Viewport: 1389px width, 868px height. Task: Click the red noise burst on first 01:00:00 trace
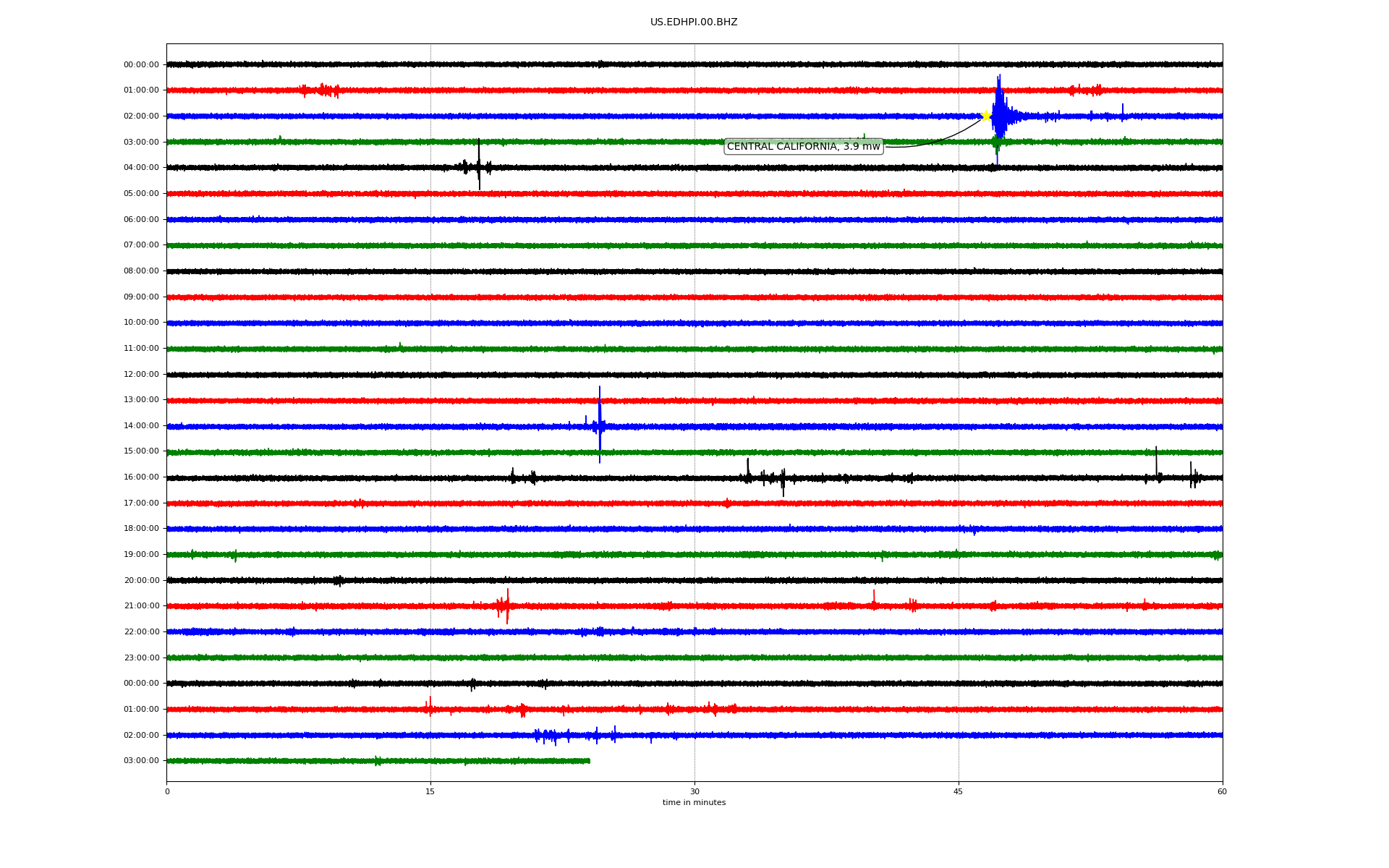tap(323, 90)
